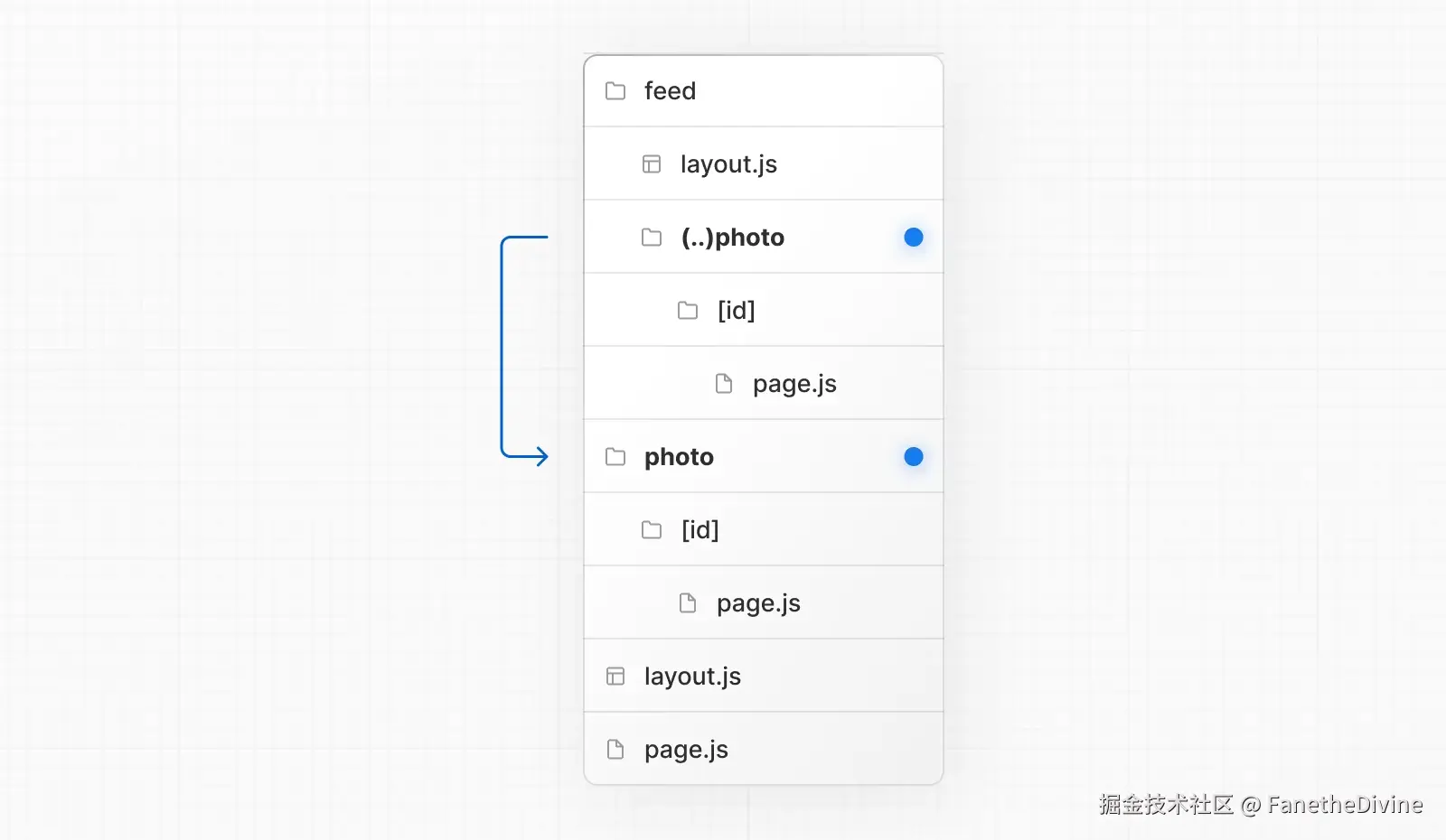Click the file icon of page.js under (..)photo
1446x840 pixels.
click(724, 384)
